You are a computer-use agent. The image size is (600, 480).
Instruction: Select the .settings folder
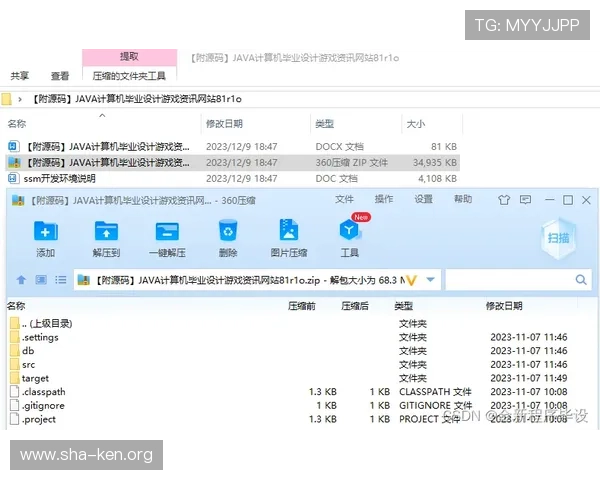tap(39, 338)
